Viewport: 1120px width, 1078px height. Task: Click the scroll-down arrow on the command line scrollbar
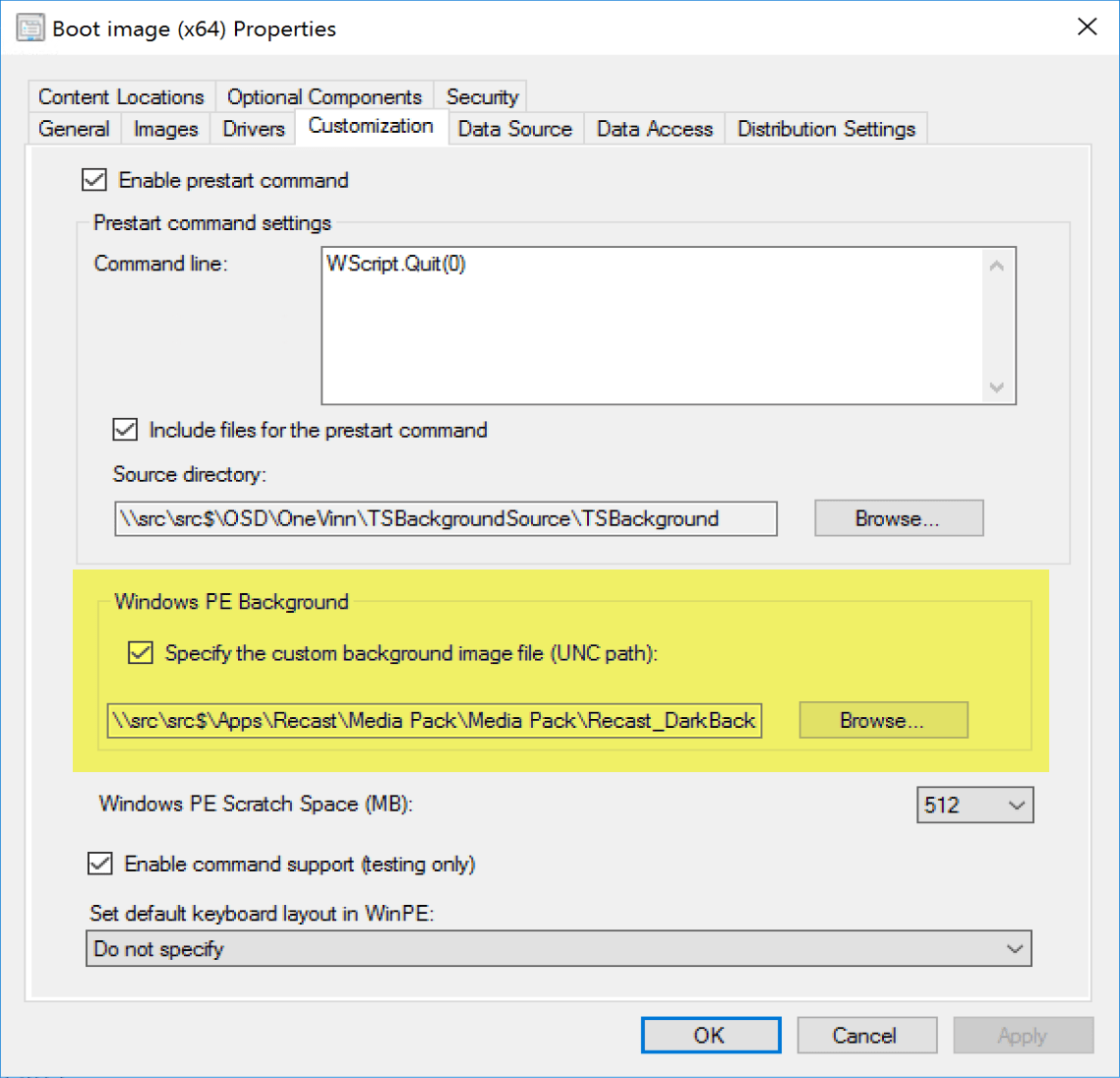coord(996,388)
